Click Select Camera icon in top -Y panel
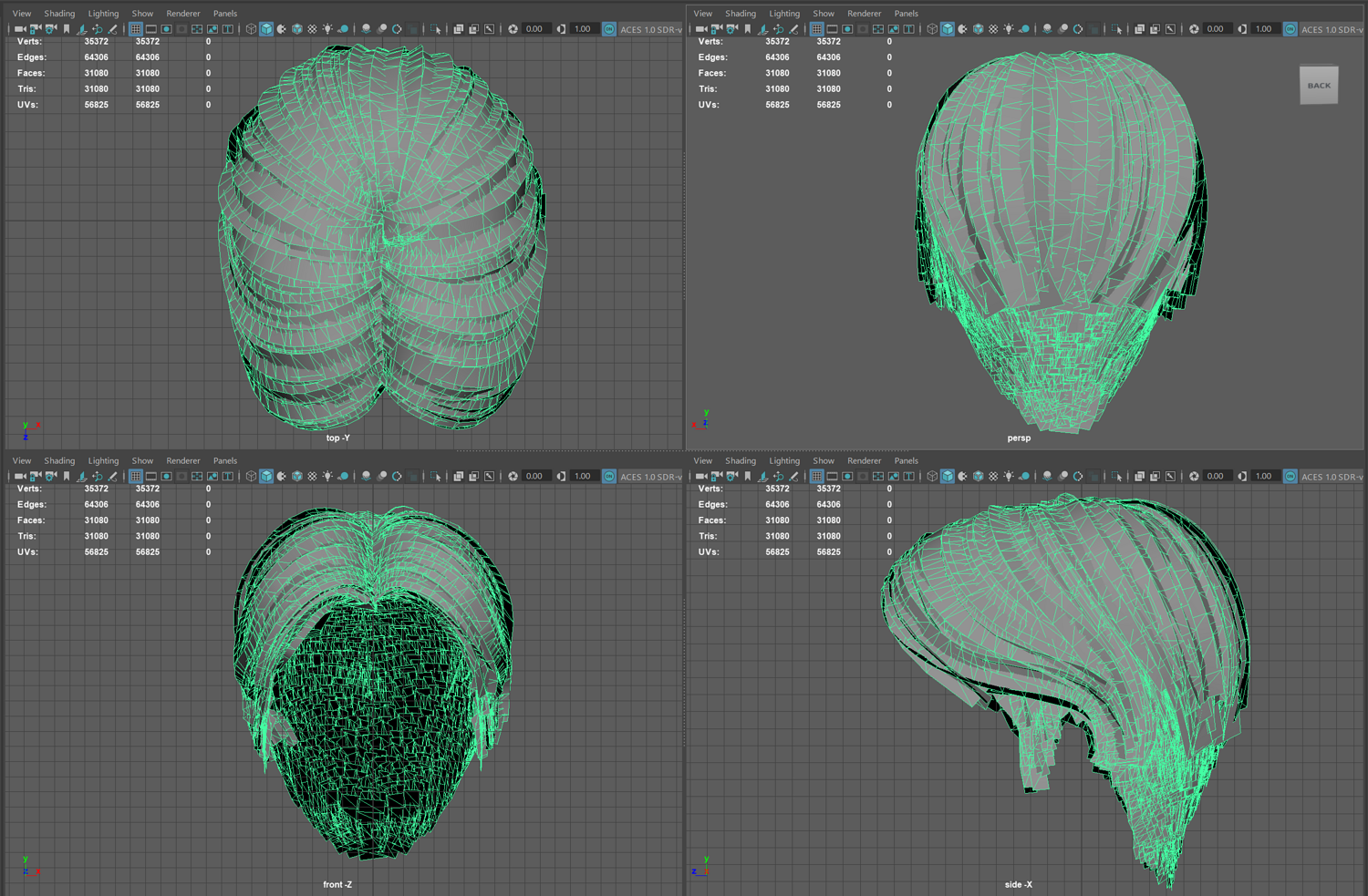1368x896 pixels. click(20, 29)
